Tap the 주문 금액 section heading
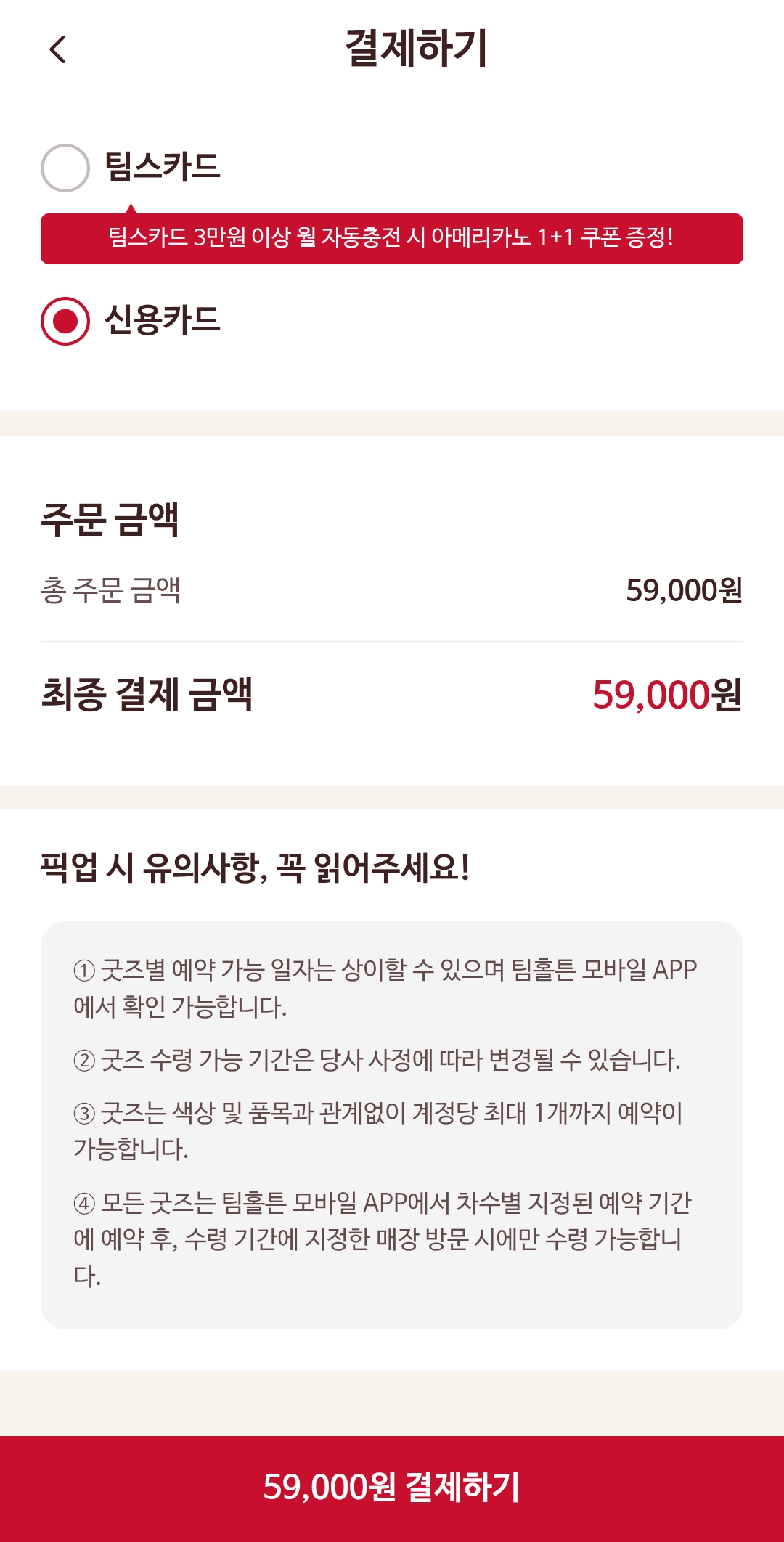This screenshot has width=784, height=1542. tap(110, 519)
